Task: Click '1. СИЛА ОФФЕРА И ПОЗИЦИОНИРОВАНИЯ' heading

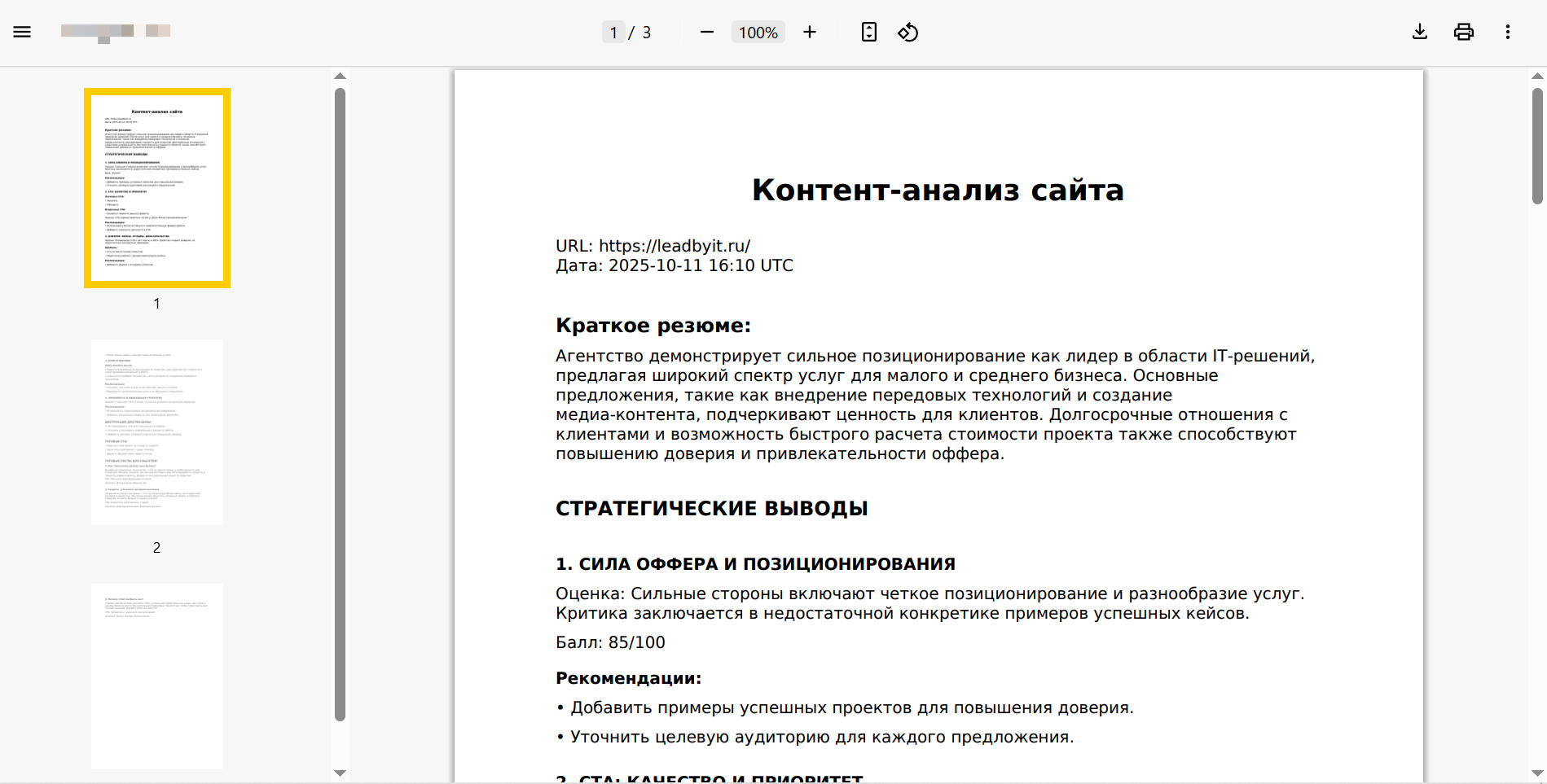Action: tap(756, 564)
